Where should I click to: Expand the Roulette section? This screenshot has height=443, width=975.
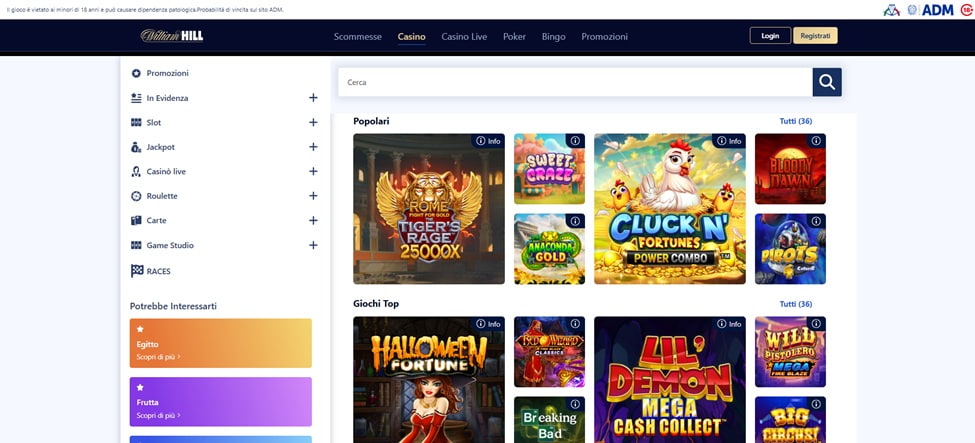(x=313, y=196)
